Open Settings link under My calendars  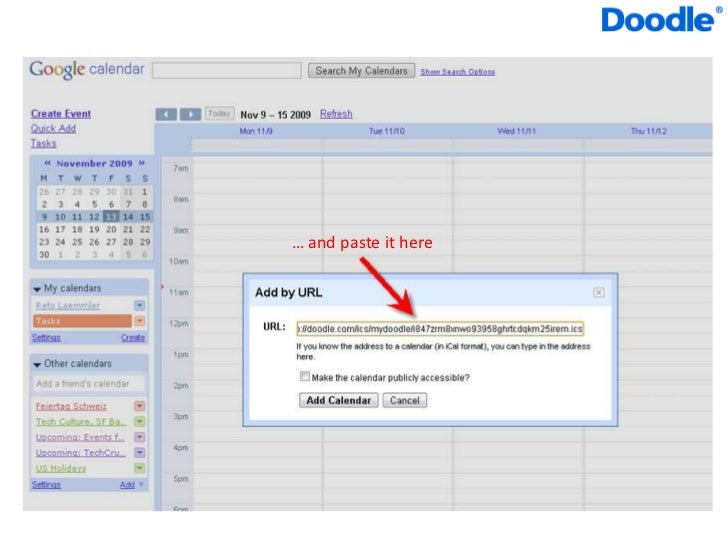(46, 338)
